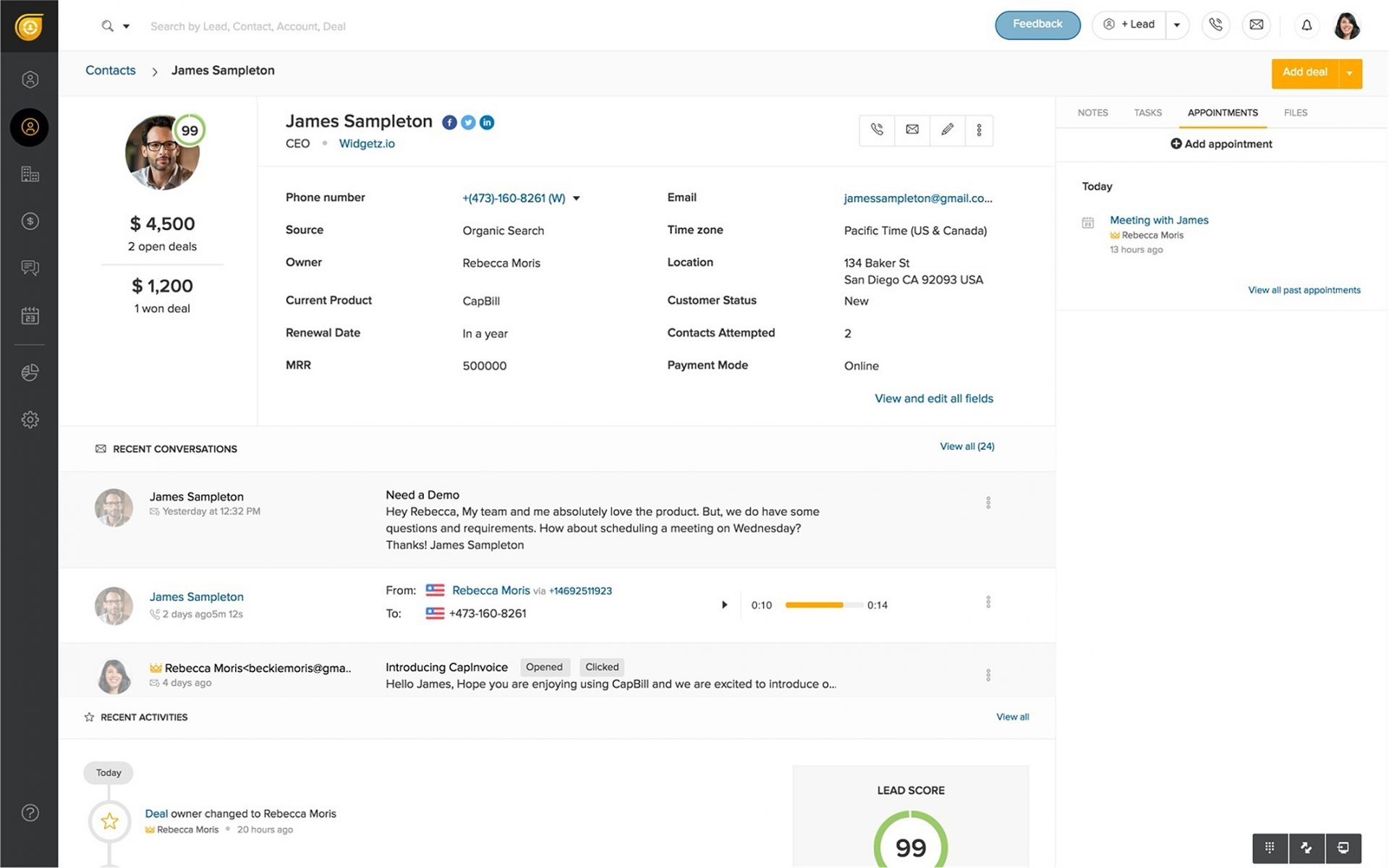The height and width of the screenshot is (868, 1389).
Task: Edit James Sampleton with the pencil icon
Action: click(947, 130)
